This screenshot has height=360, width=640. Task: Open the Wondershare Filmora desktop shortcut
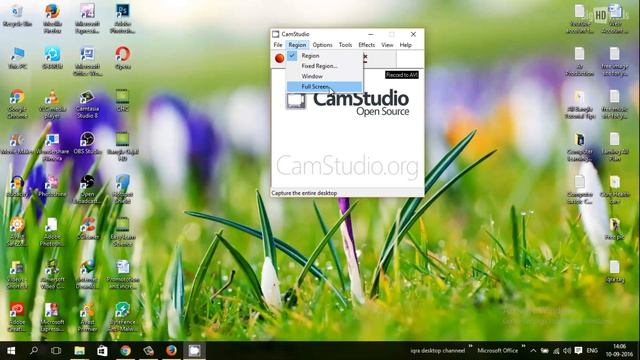coord(52,146)
